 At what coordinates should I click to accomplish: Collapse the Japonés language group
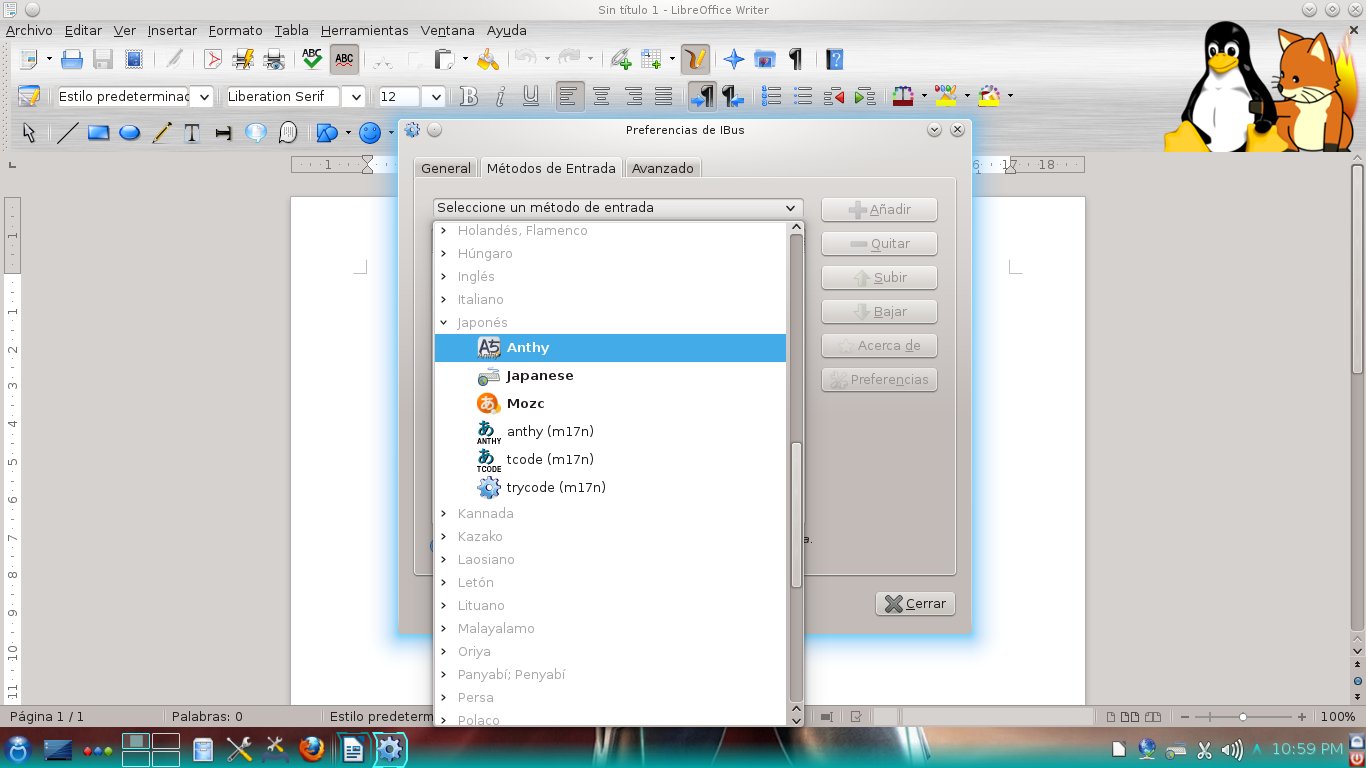[444, 323]
